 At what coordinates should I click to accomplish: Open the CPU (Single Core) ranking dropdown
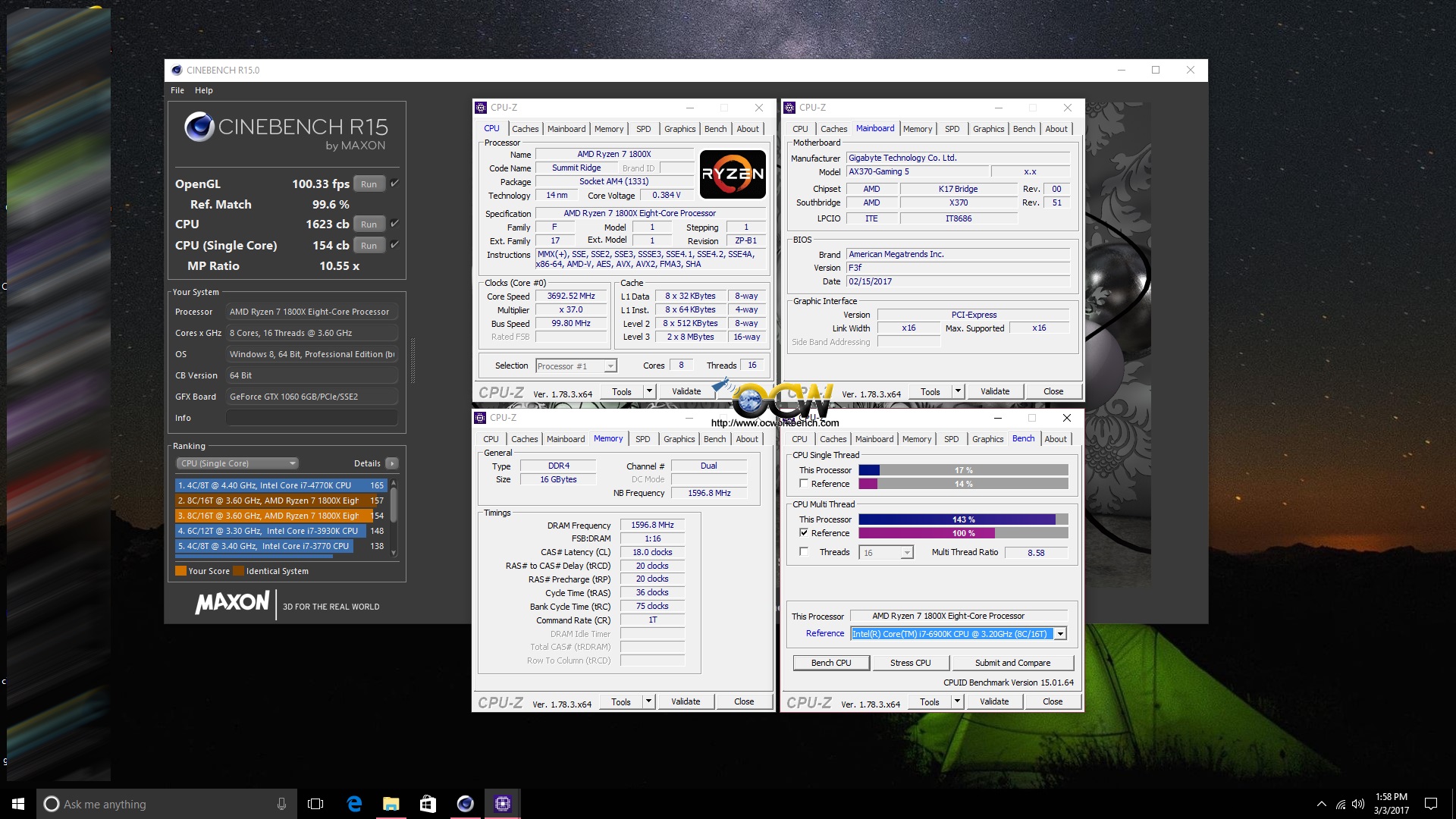coord(237,463)
